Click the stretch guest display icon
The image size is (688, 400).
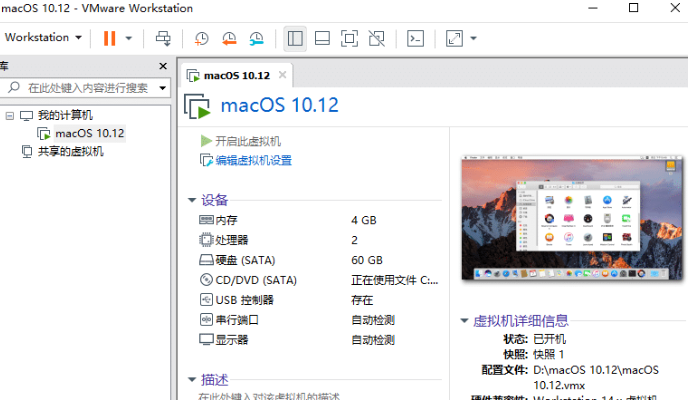point(454,38)
